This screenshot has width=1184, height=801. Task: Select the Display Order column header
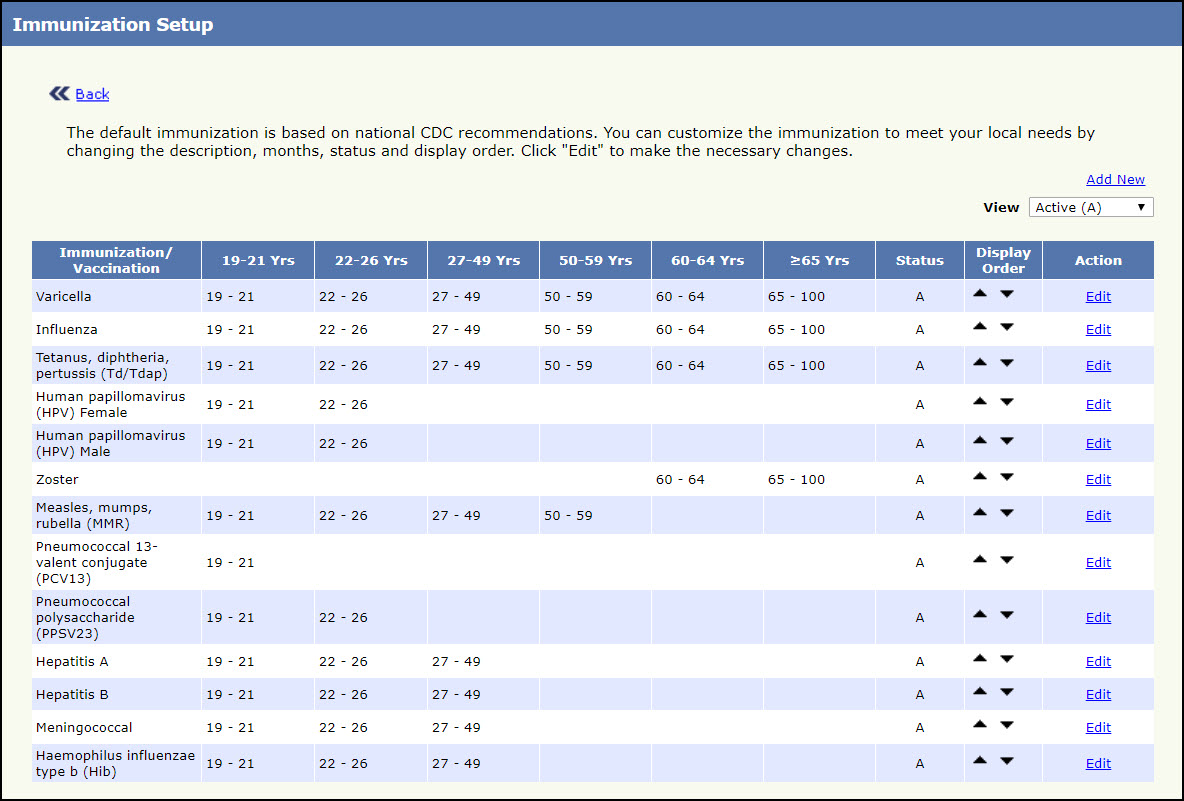[x=1003, y=260]
